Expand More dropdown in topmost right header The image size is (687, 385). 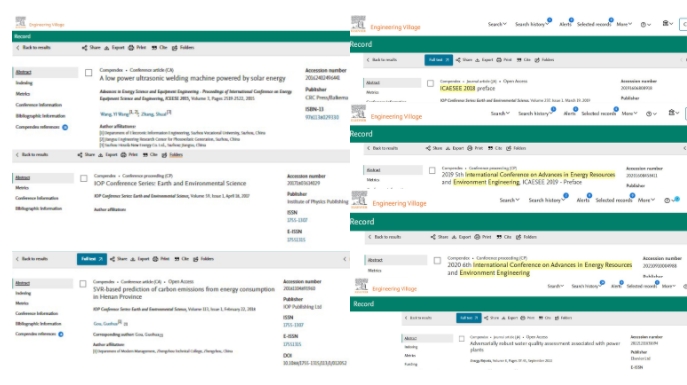pyautogui.click(x=624, y=24)
